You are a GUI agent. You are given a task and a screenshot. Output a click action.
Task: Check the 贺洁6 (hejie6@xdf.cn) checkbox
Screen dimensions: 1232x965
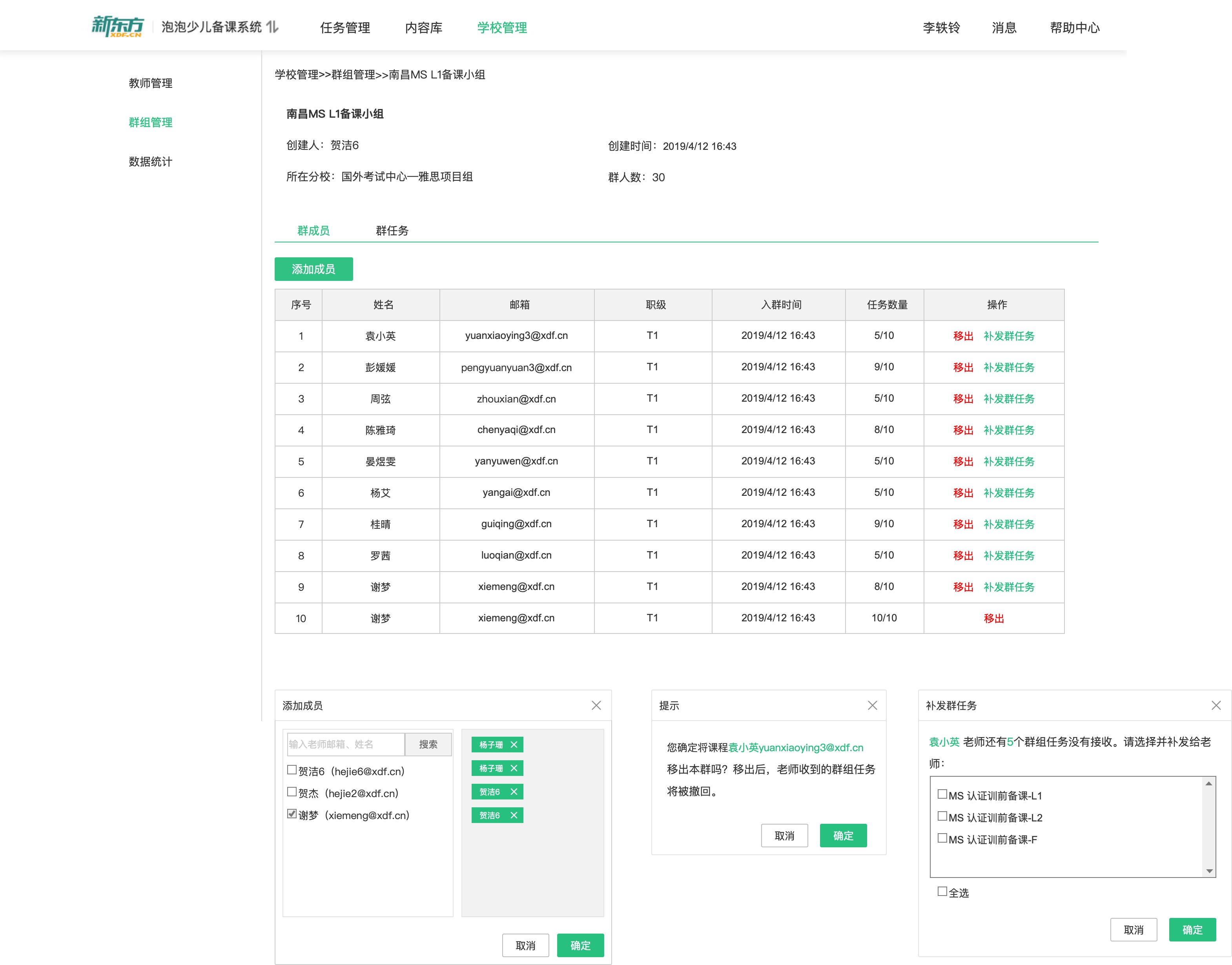(292, 770)
